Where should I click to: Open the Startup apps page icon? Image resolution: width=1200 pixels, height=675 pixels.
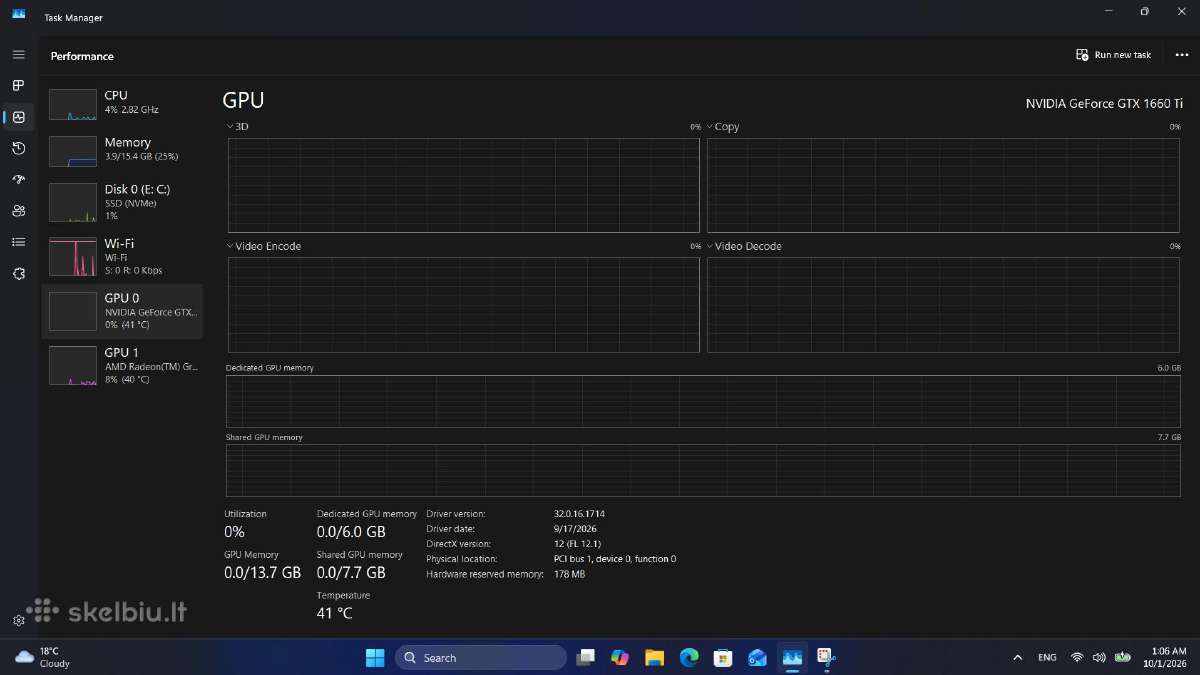click(18, 180)
